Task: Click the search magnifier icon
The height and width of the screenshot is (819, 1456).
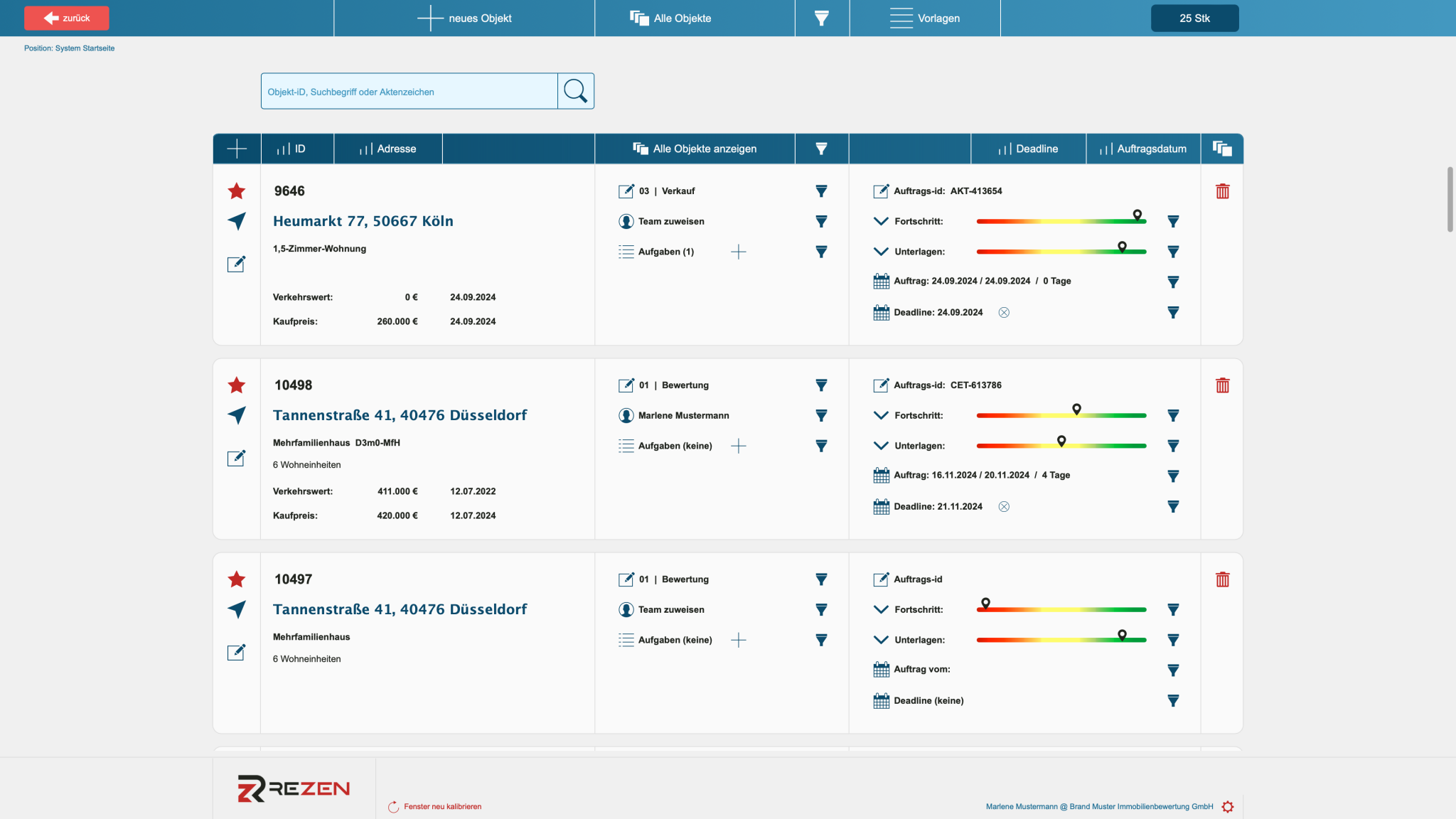Action: click(576, 91)
